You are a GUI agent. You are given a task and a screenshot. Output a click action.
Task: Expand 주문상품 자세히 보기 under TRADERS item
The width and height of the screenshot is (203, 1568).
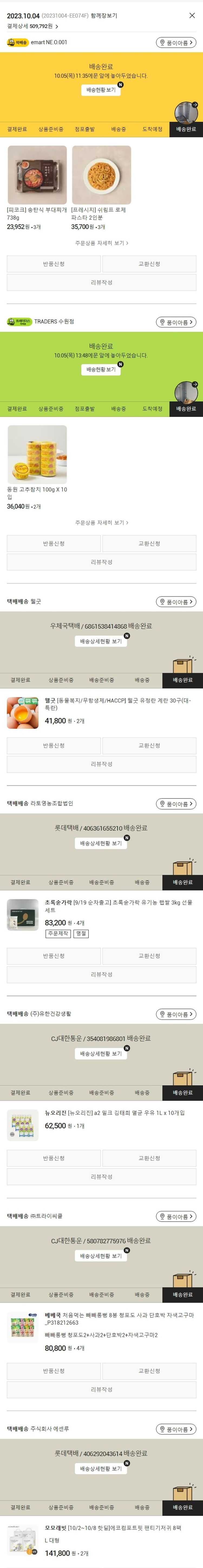click(x=101, y=522)
